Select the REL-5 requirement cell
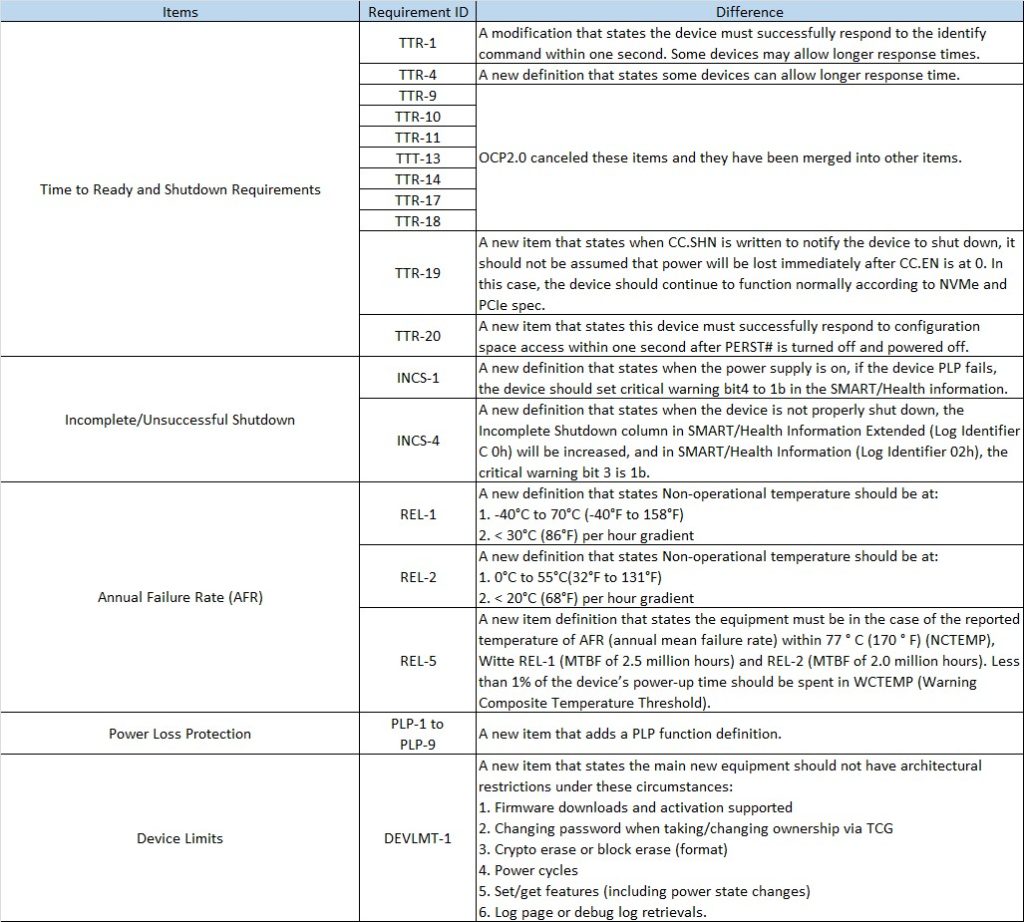 pos(418,662)
